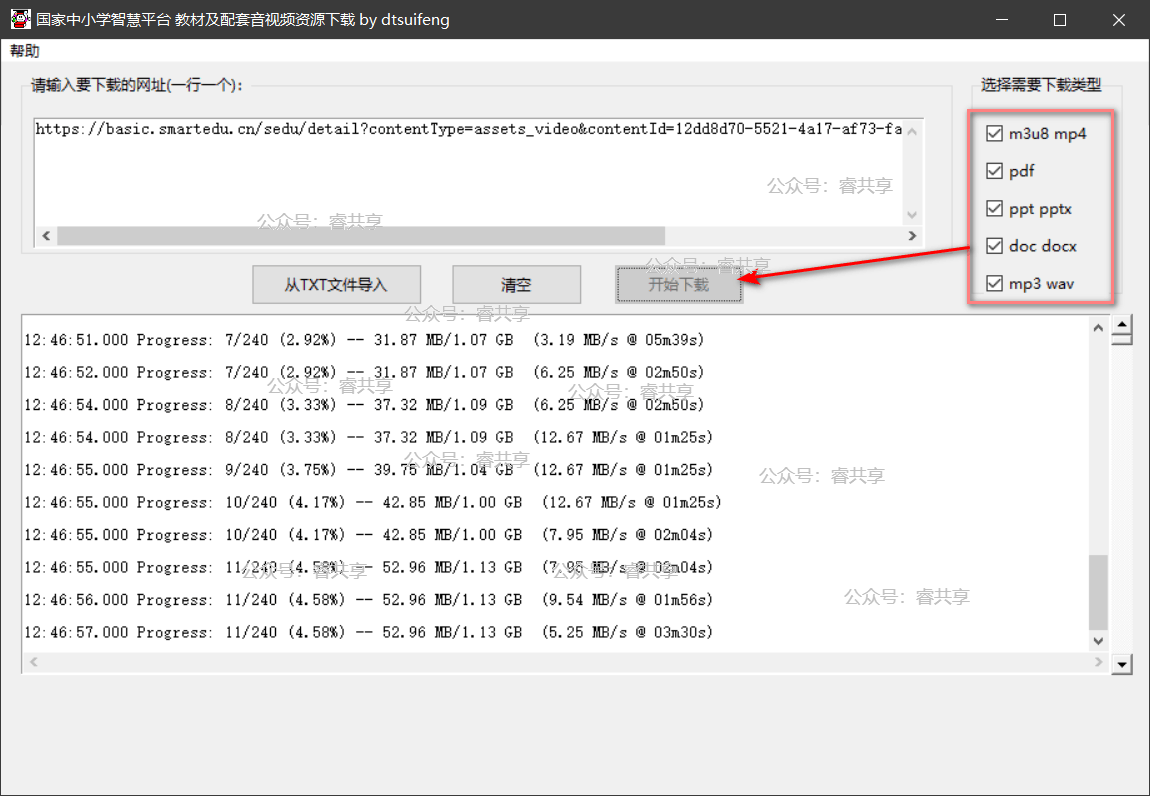
Task: Toggle the m3u8 mp4 checkbox
Action: click(x=995, y=134)
